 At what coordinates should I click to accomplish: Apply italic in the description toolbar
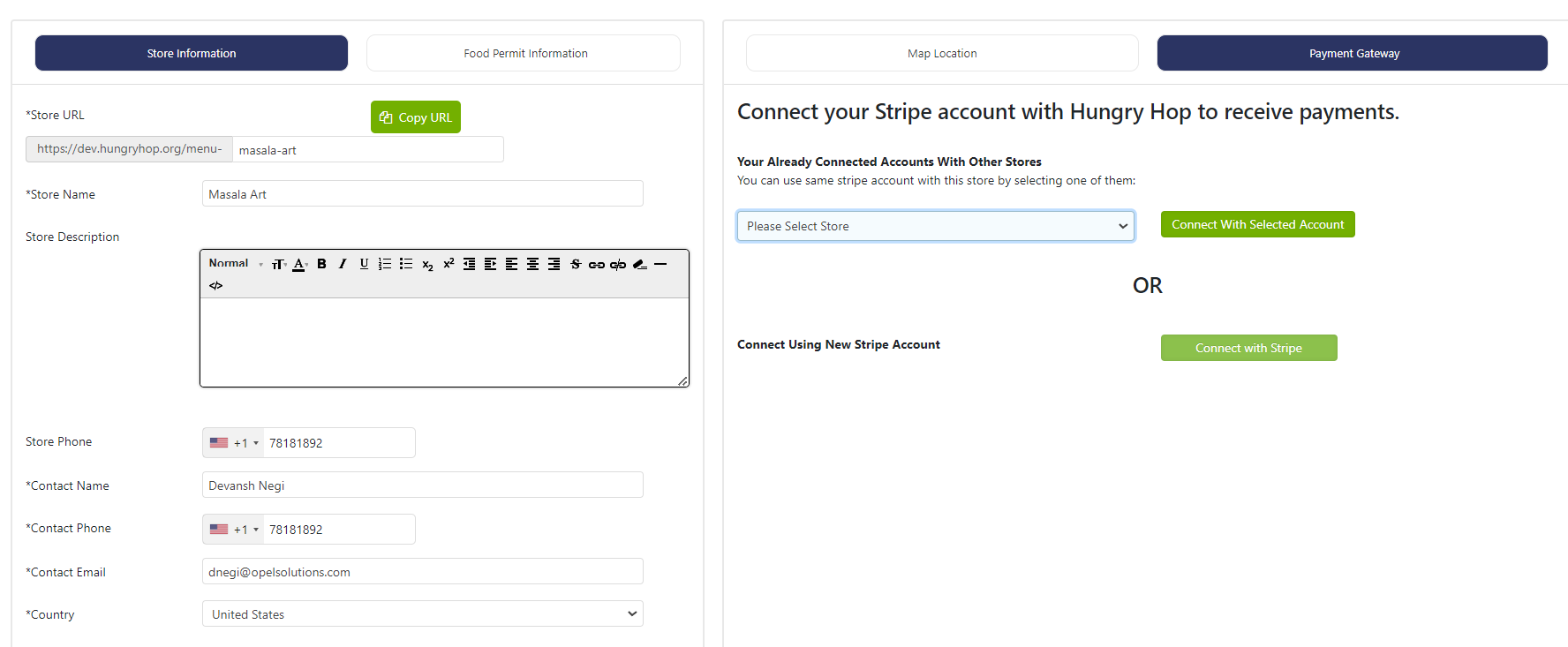click(x=343, y=264)
